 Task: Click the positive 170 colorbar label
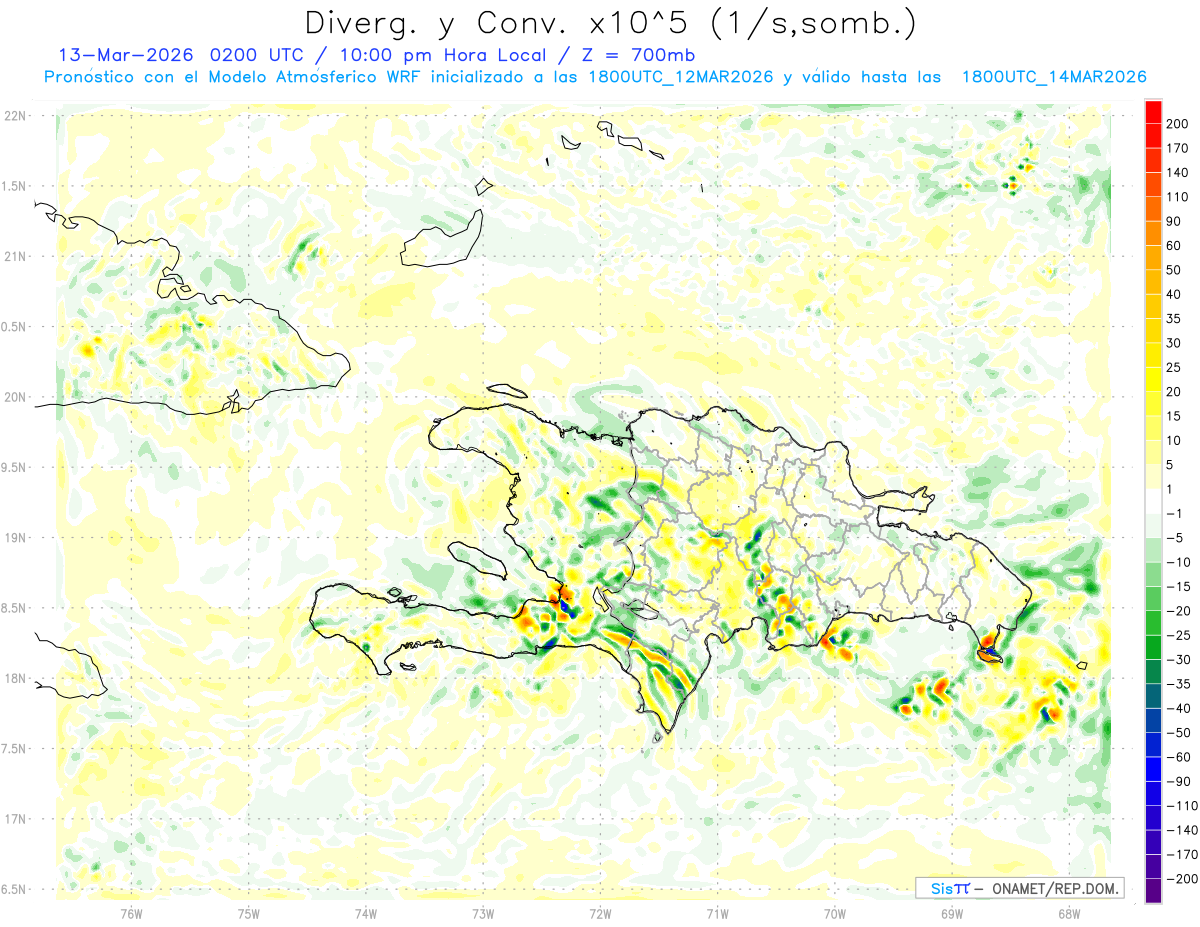click(x=1178, y=148)
